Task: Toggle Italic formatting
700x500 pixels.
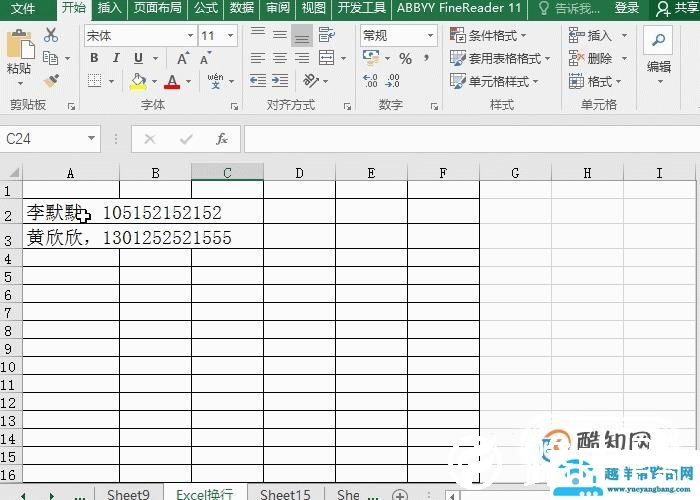Action: click(x=117, y=58)
